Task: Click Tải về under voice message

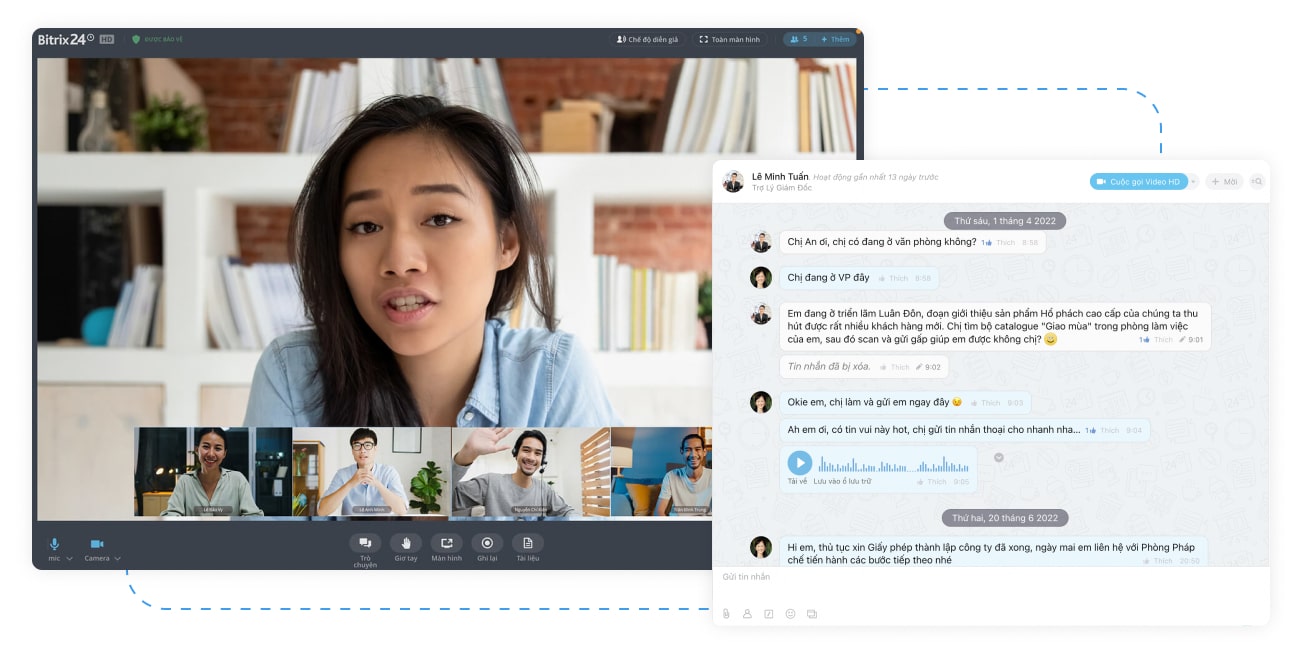Action: [796, 482]
